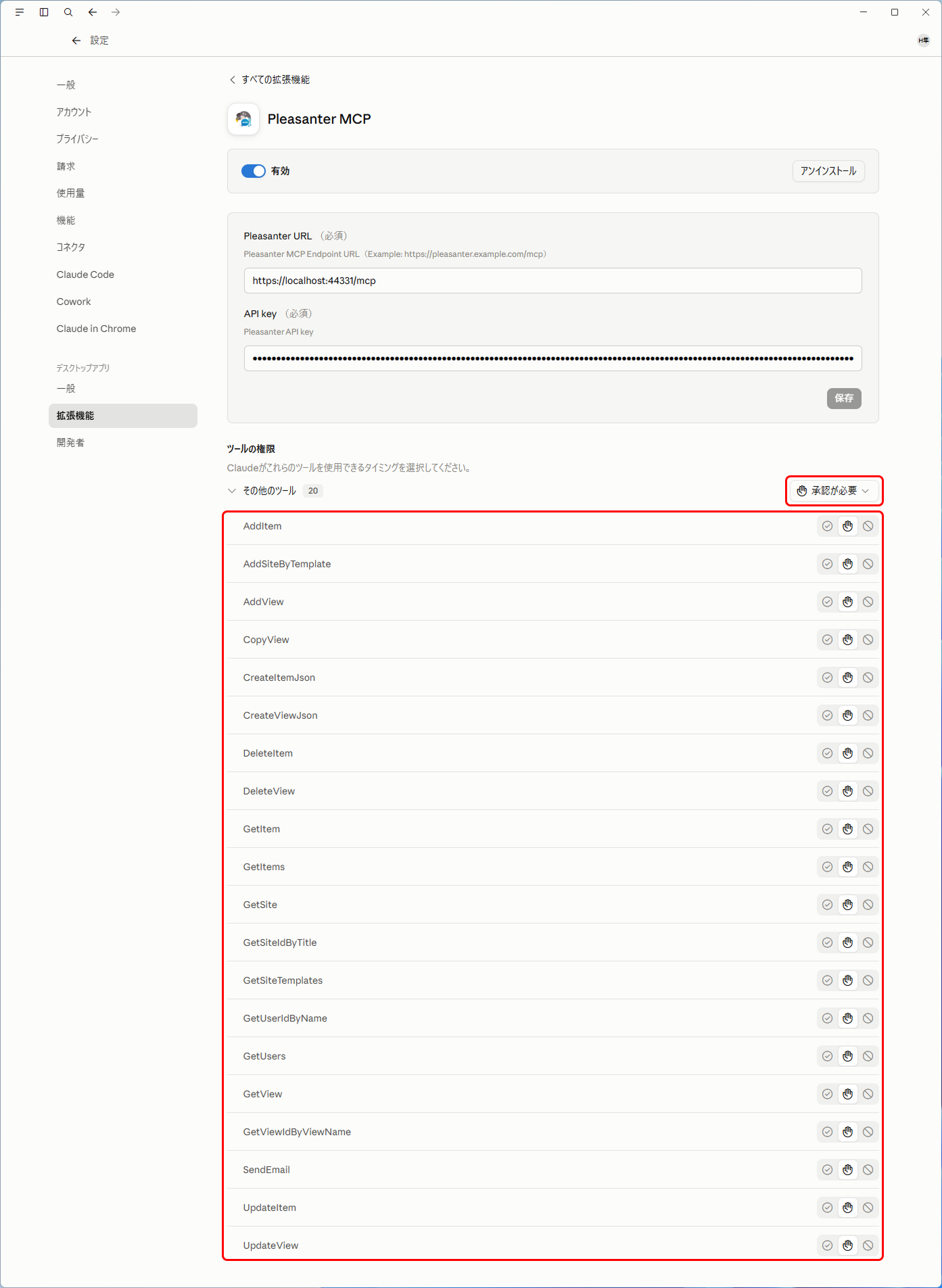This screenshot has height=1288, width=942.
Task: Block the DeleteItem tool (ban icon)
Action: (868, 753)
